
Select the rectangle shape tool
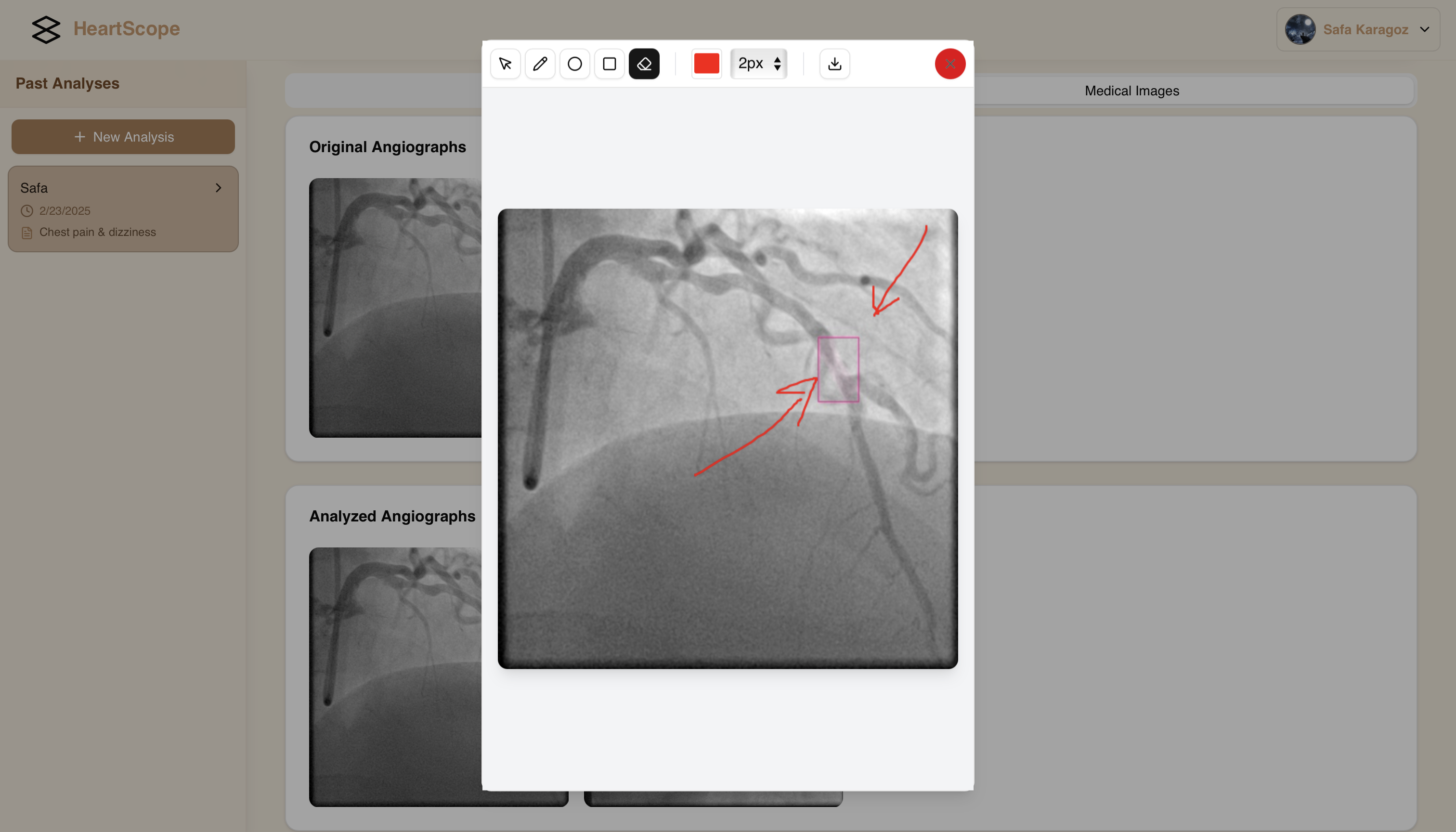[609, 64]
